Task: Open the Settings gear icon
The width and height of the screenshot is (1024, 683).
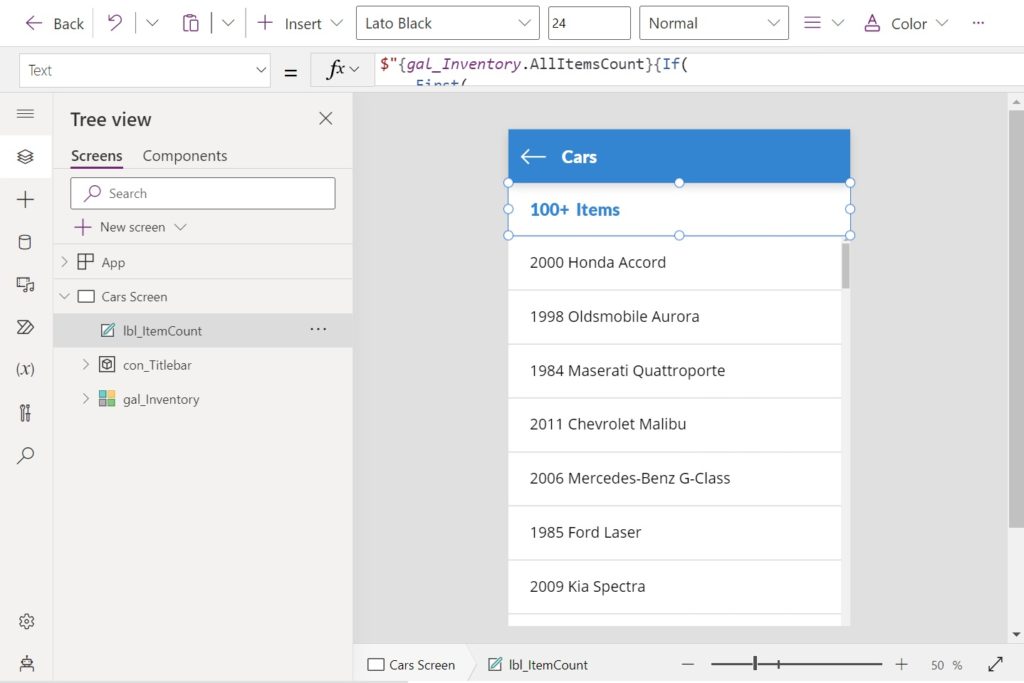Action: tap(26, 621)
